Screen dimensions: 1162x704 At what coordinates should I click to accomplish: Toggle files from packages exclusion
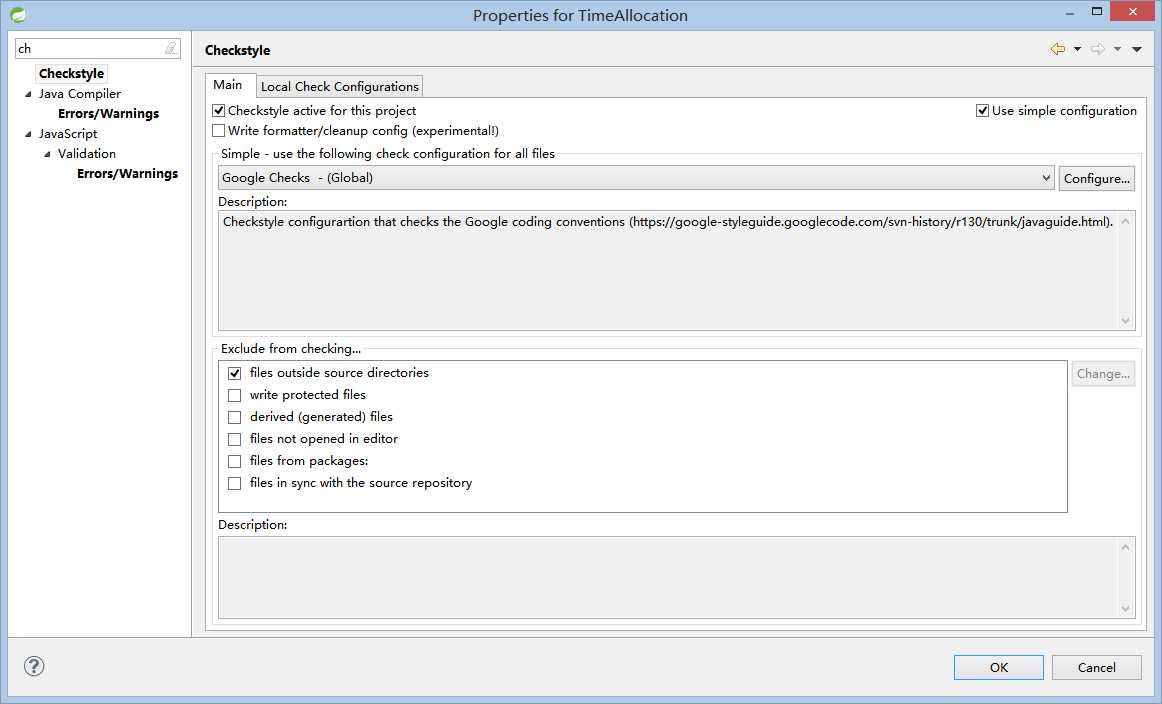[235, 461]
